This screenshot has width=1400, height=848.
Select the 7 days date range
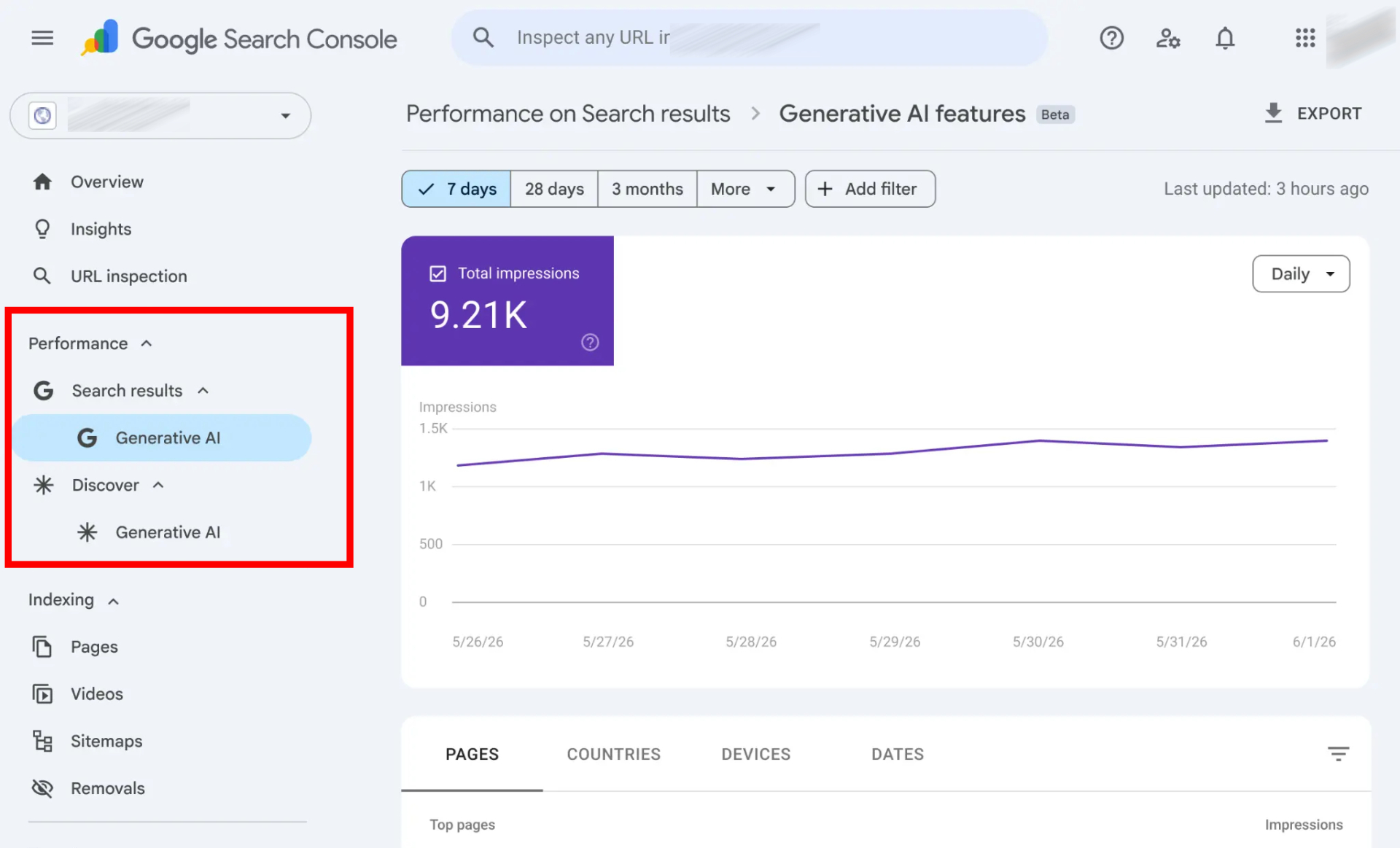(x=456, y=189)
